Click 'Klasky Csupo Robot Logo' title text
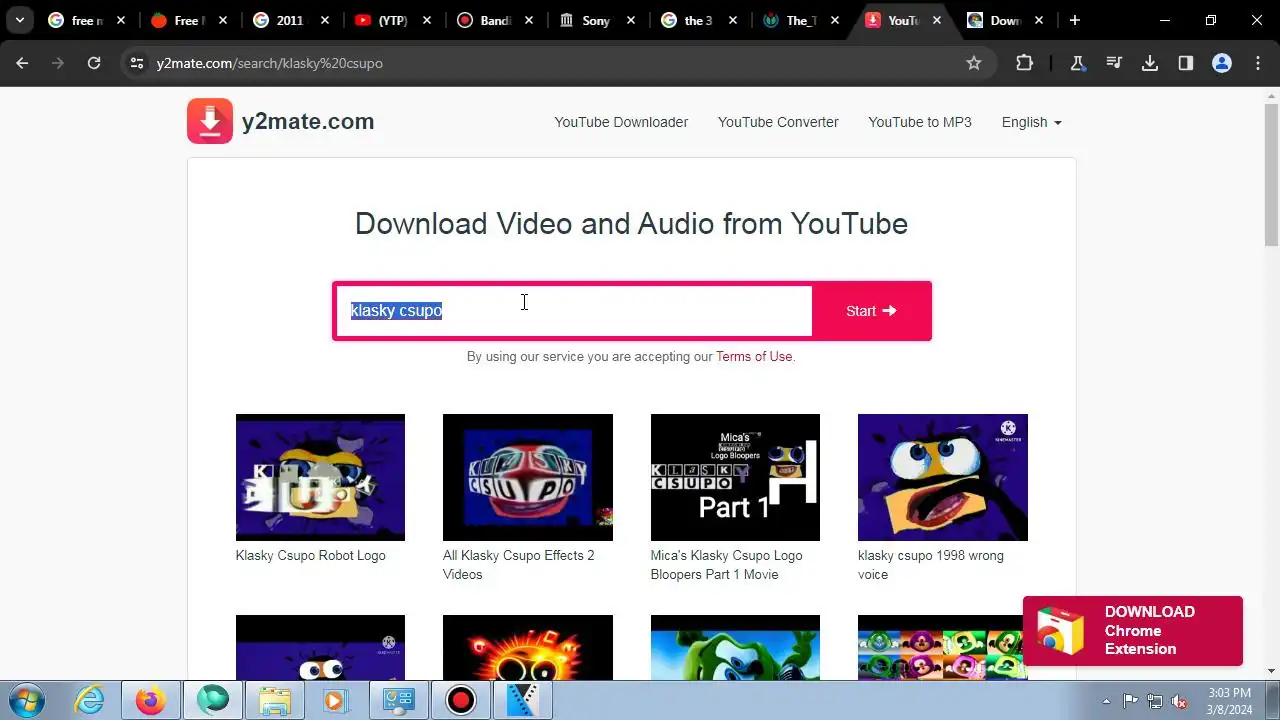 [310, 556]
